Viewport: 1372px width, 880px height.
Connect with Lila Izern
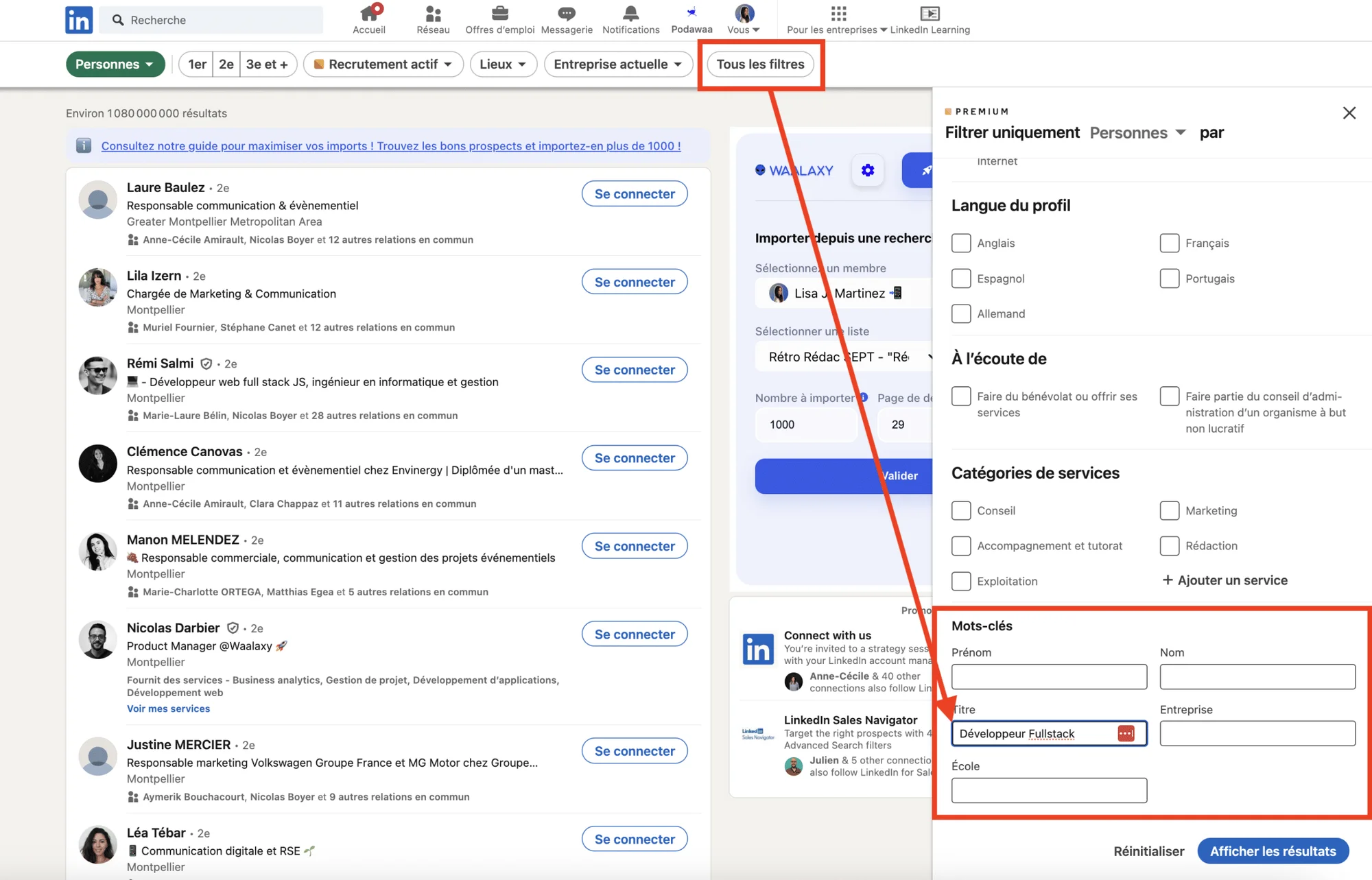(635, 282)
